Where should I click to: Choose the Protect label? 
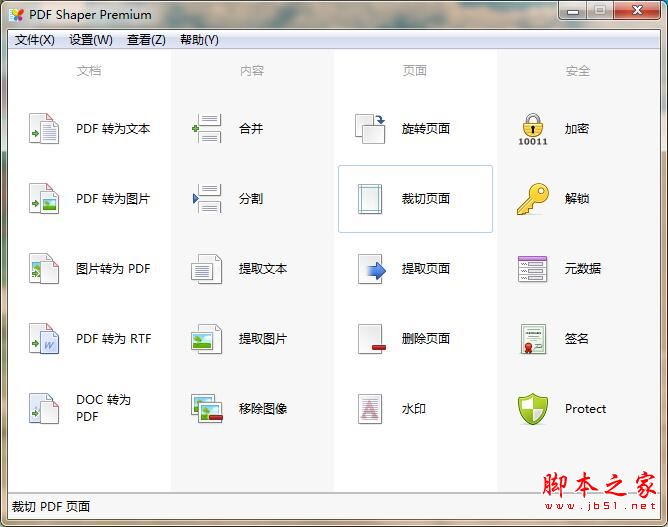(x=585, y=409)
